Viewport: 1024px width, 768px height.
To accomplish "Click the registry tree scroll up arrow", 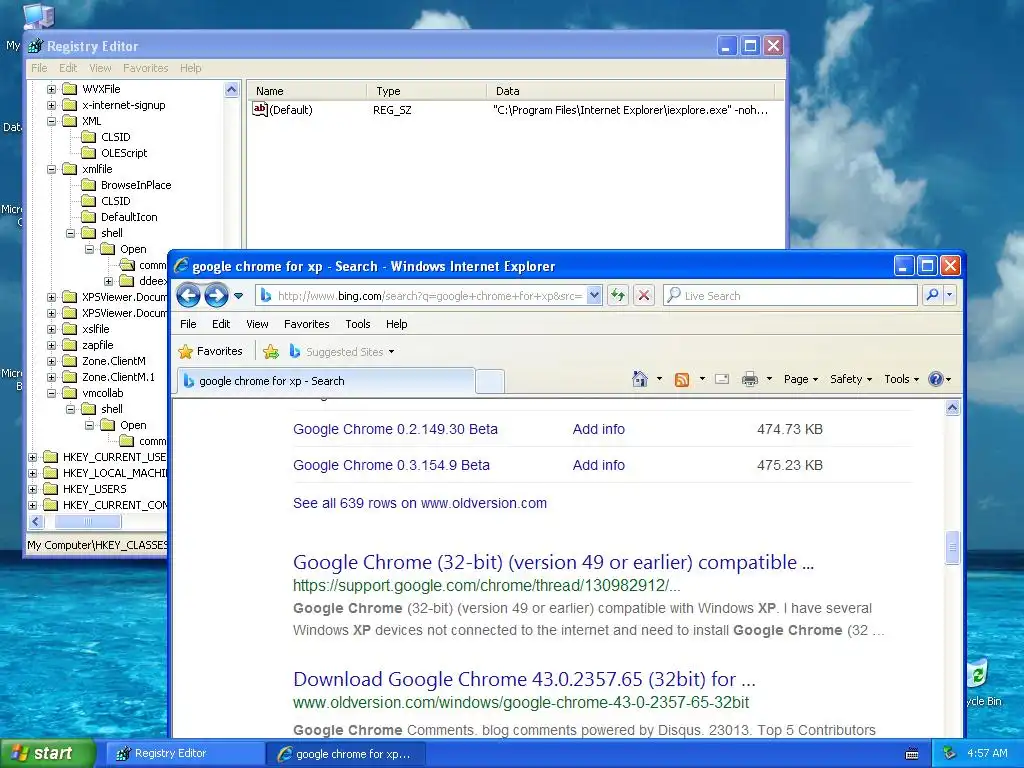I will tap(231, 89).
